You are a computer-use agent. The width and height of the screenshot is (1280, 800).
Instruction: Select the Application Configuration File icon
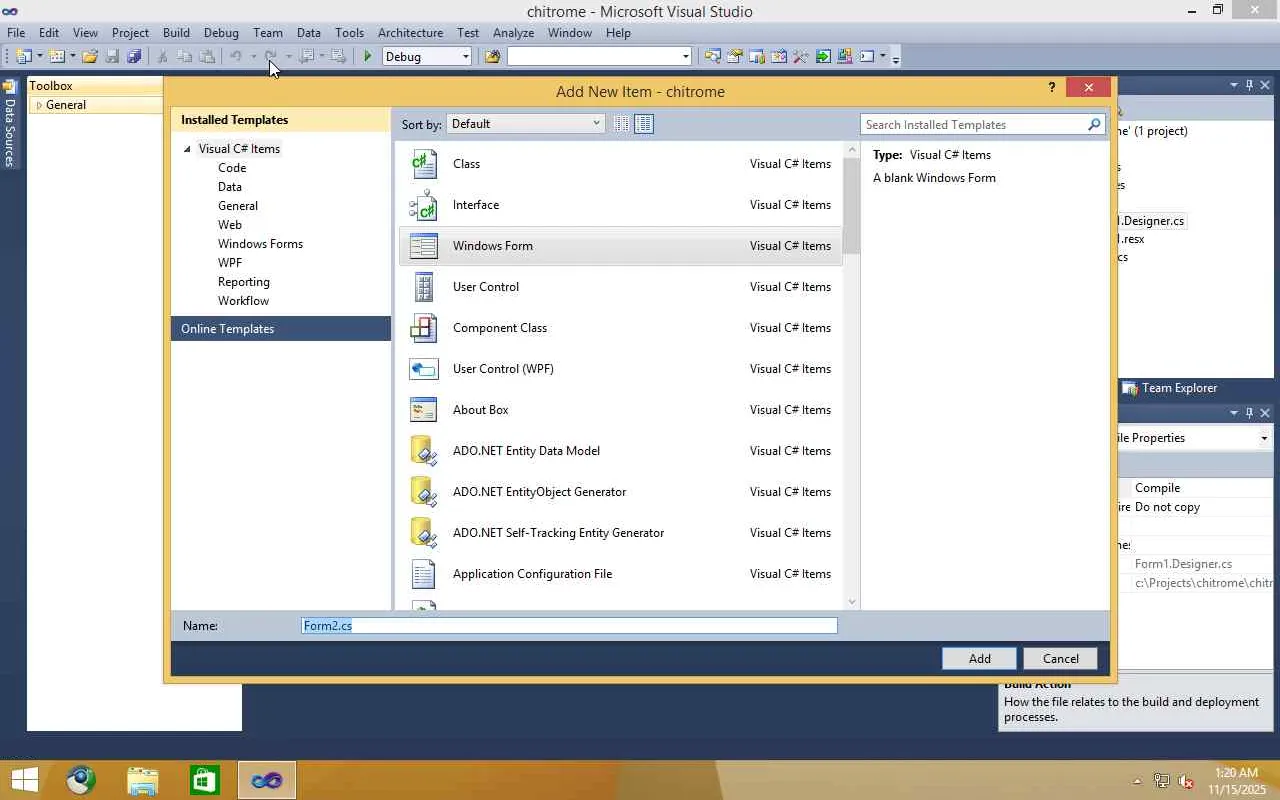point(424,574)
